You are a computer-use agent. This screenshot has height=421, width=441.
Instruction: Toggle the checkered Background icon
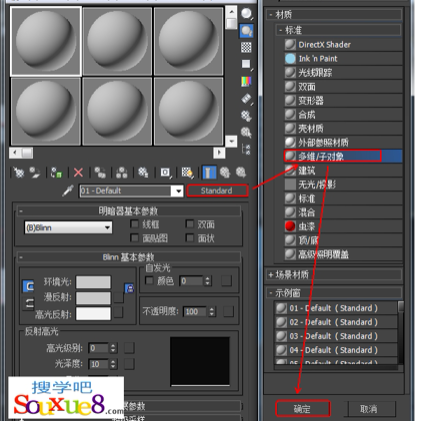click(246, 48)
